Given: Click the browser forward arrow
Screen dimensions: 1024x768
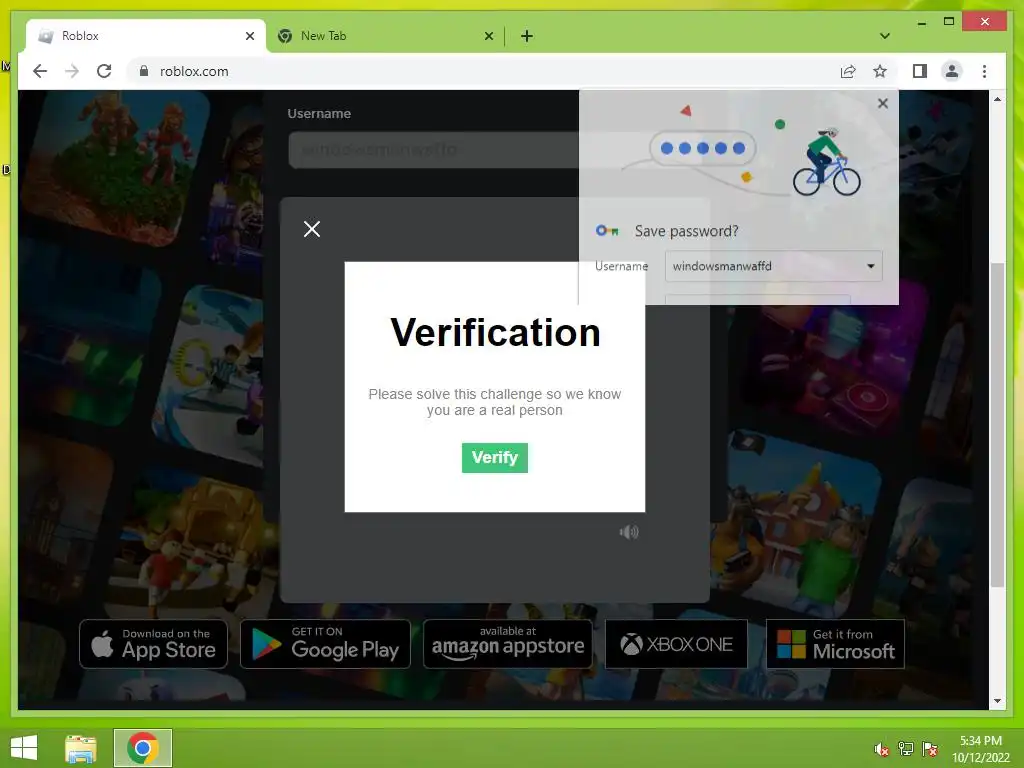Looking at the screenshot, I should (x=72, y=71).
